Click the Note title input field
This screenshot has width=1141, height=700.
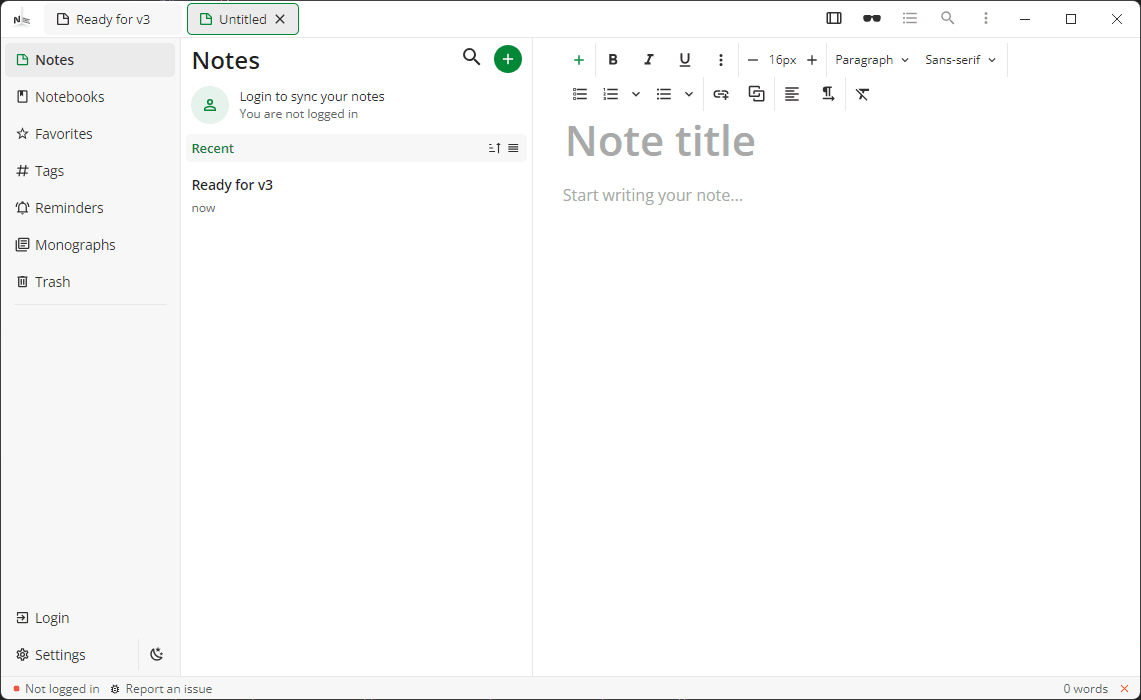(660, 141)
